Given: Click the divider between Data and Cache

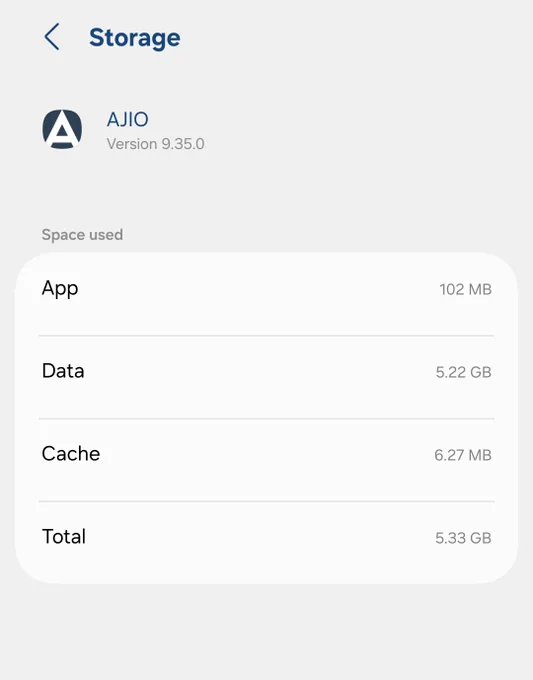Looking at the screenshot, I should pos(266,418).
